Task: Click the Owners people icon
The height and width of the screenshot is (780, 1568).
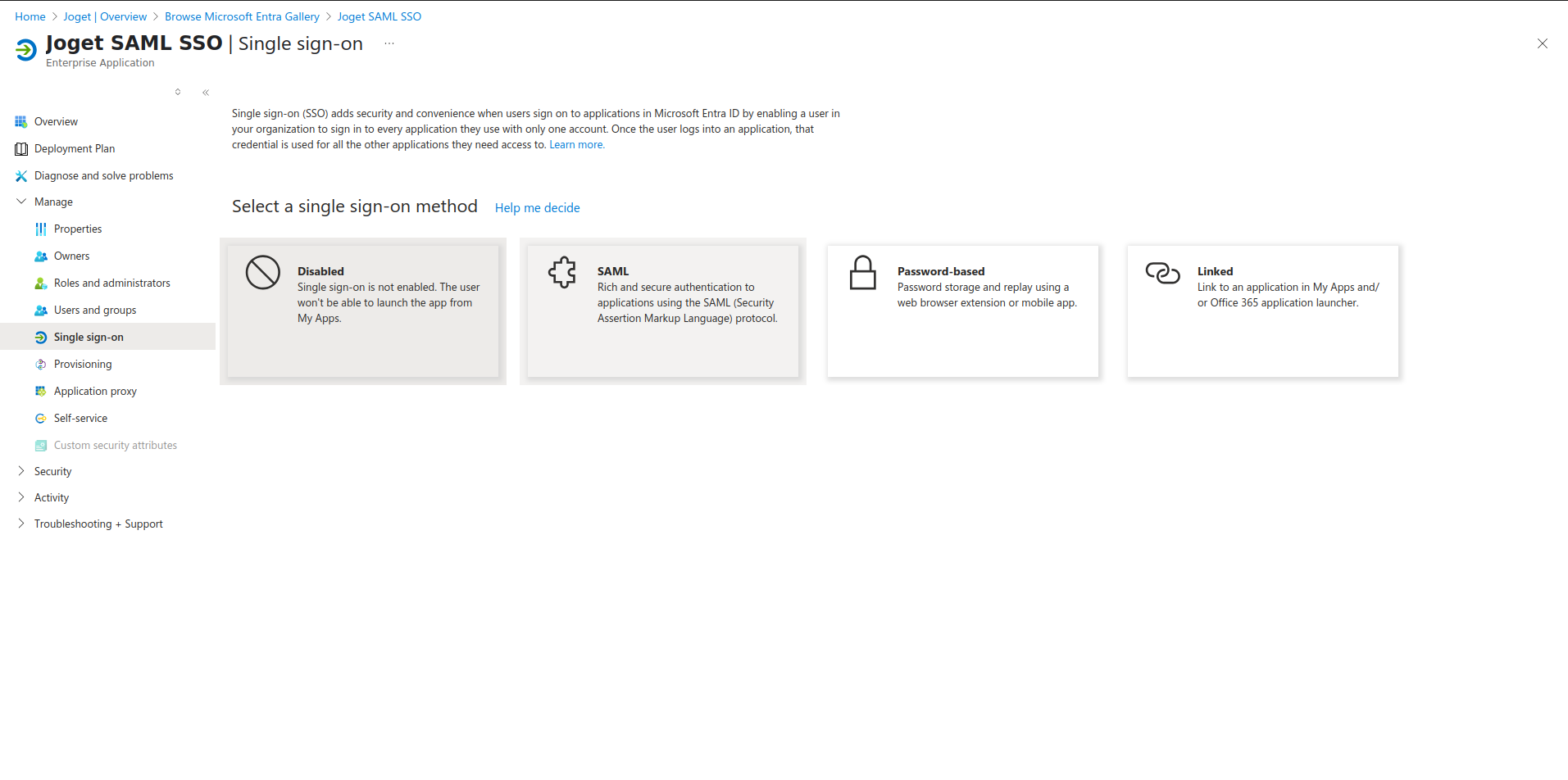Action: tap(41, 256)
